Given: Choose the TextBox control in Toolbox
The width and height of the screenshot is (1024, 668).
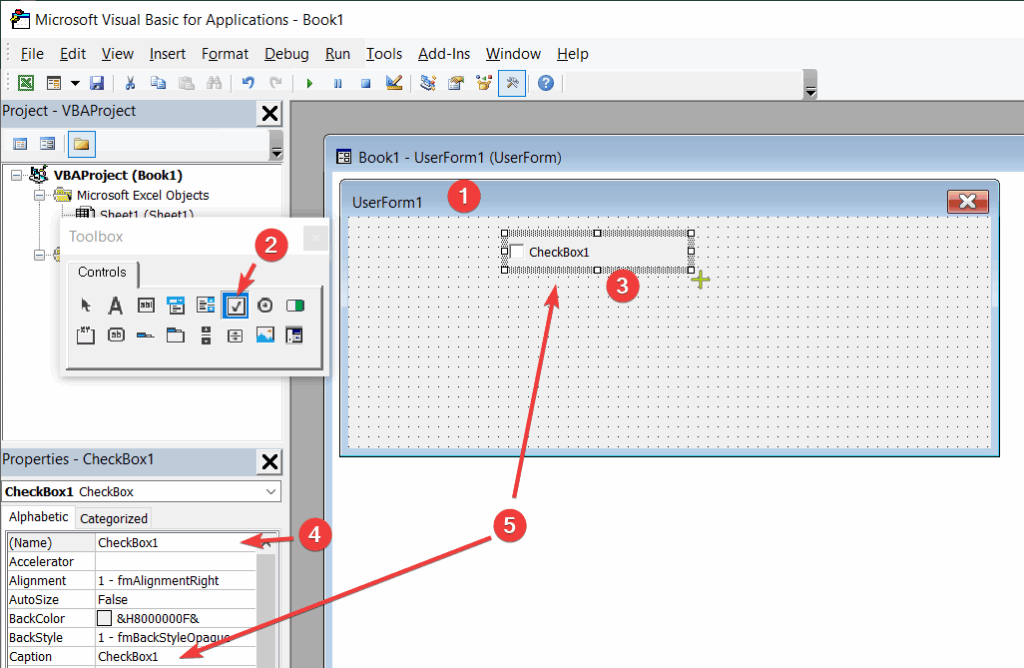Looking at the screenshot, I should (146, 305).
